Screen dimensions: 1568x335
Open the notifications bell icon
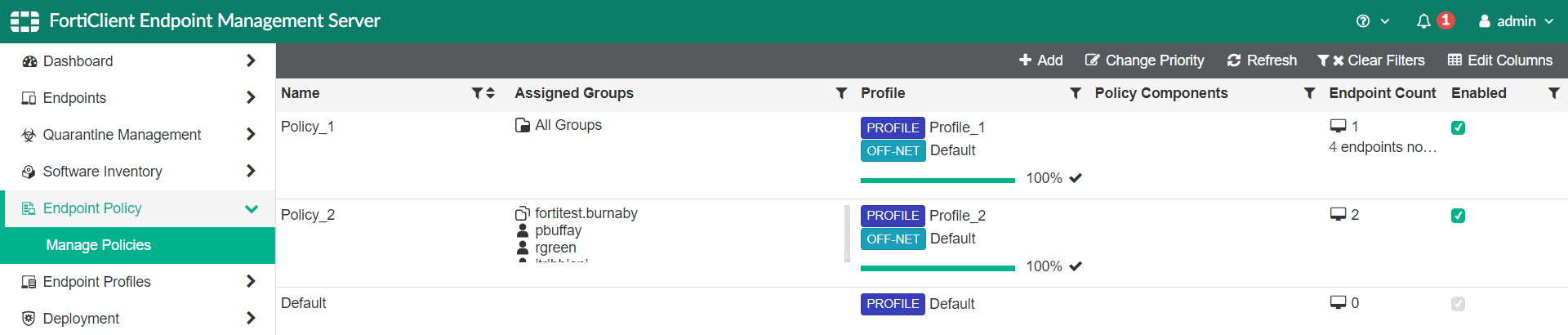coord(1423,21)
